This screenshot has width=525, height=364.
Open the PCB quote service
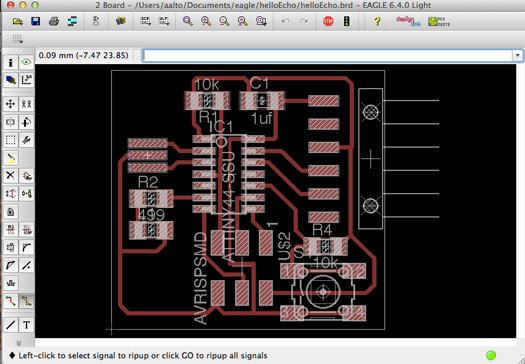439,22
